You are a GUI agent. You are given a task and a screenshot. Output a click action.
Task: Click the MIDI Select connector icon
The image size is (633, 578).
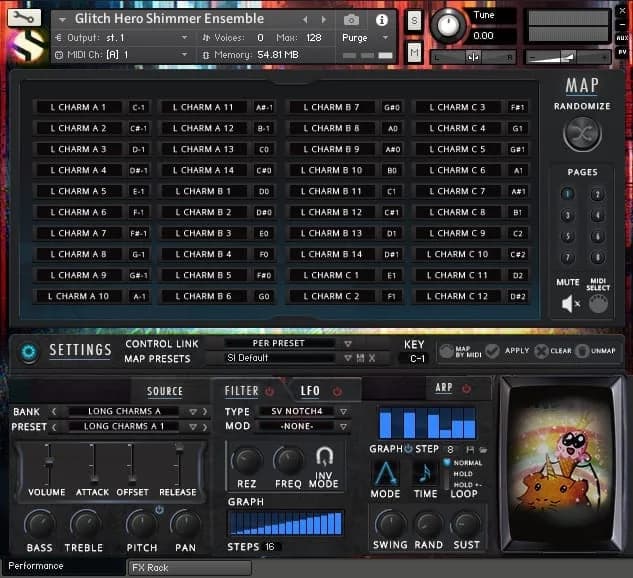(x=598, y=304)
